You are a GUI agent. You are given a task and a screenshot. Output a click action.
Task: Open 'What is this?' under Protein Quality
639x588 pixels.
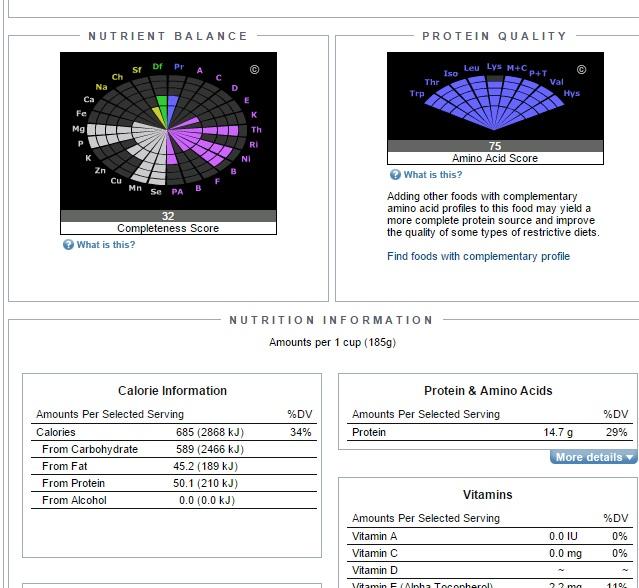433,174
